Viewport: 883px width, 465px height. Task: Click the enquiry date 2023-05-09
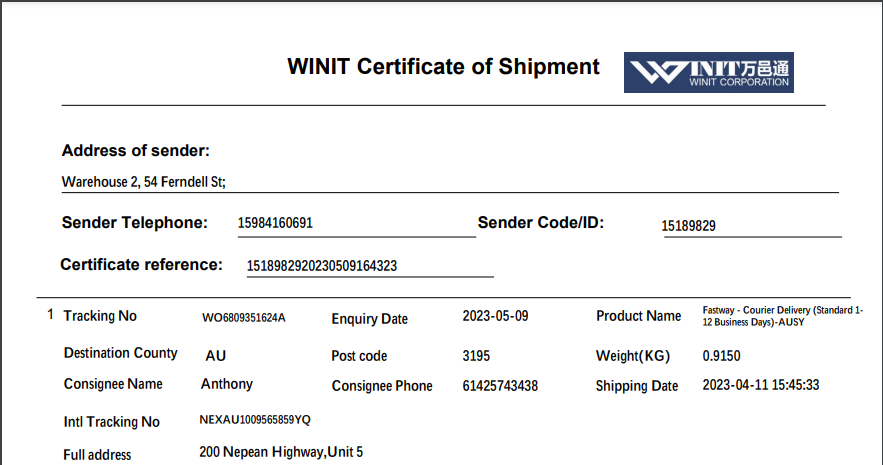pyautogui.click(x=495, y=316)
